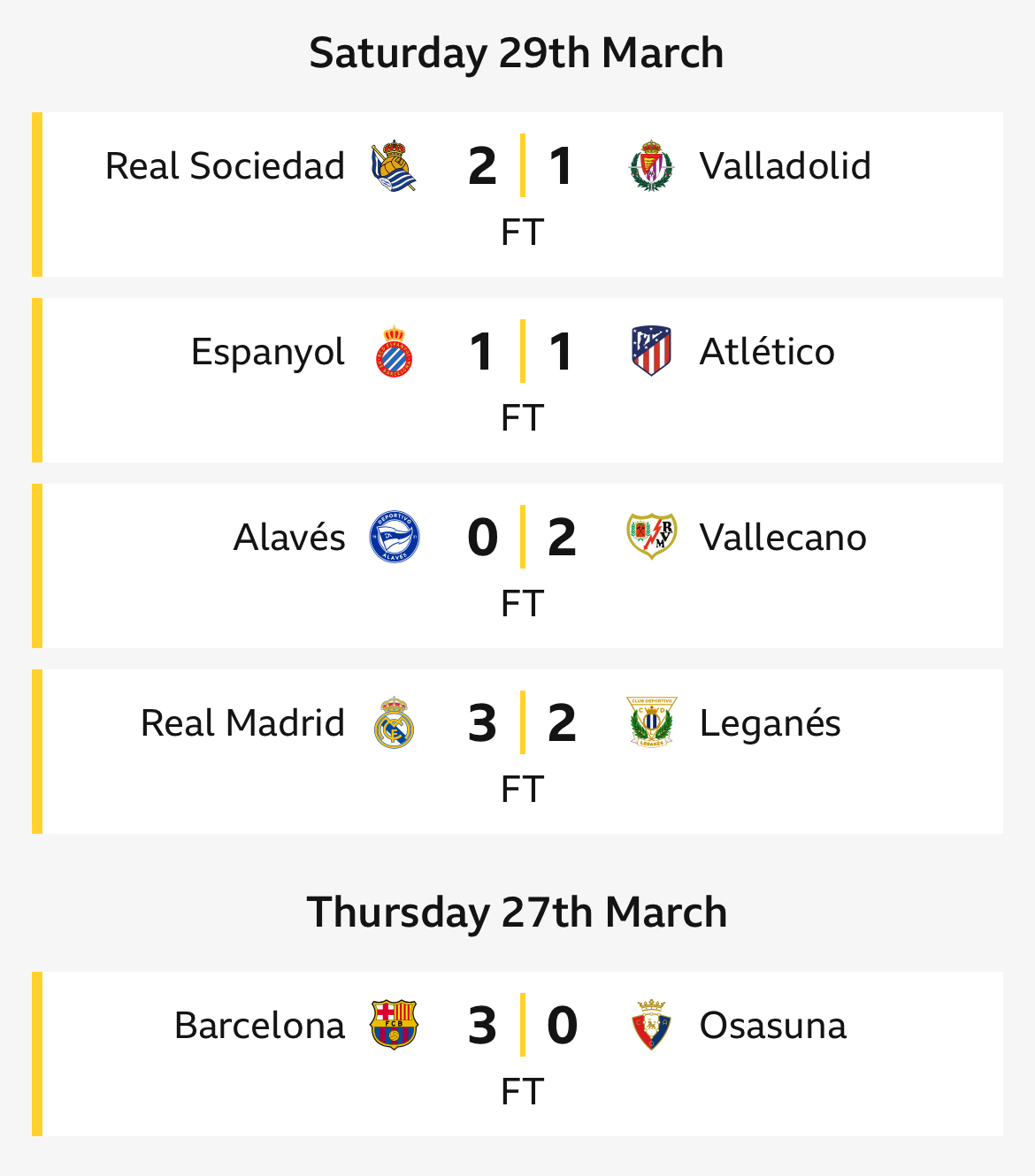Click the Valladolid club crest

[651, 166]
